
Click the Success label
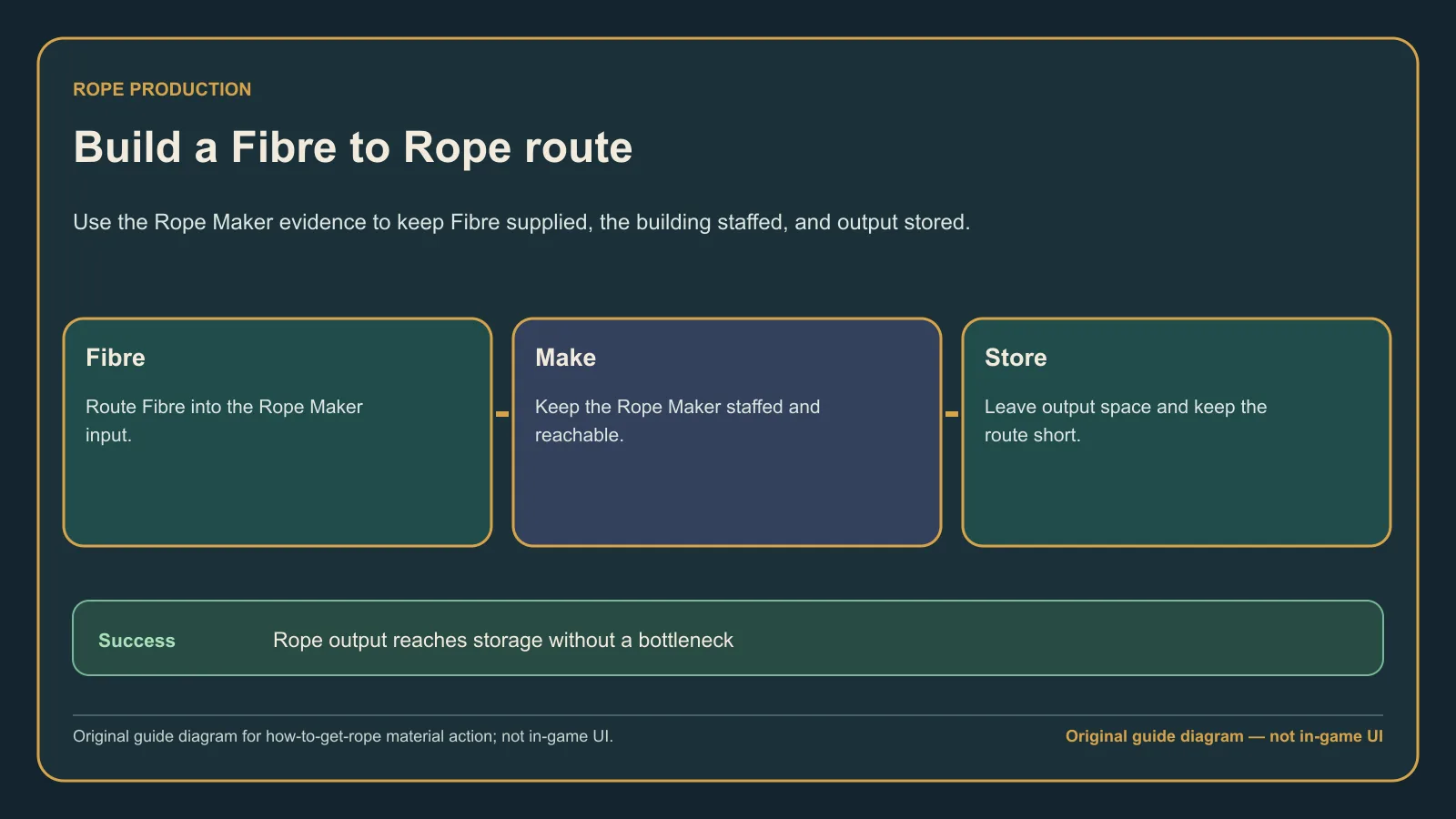tap(136, 641)
